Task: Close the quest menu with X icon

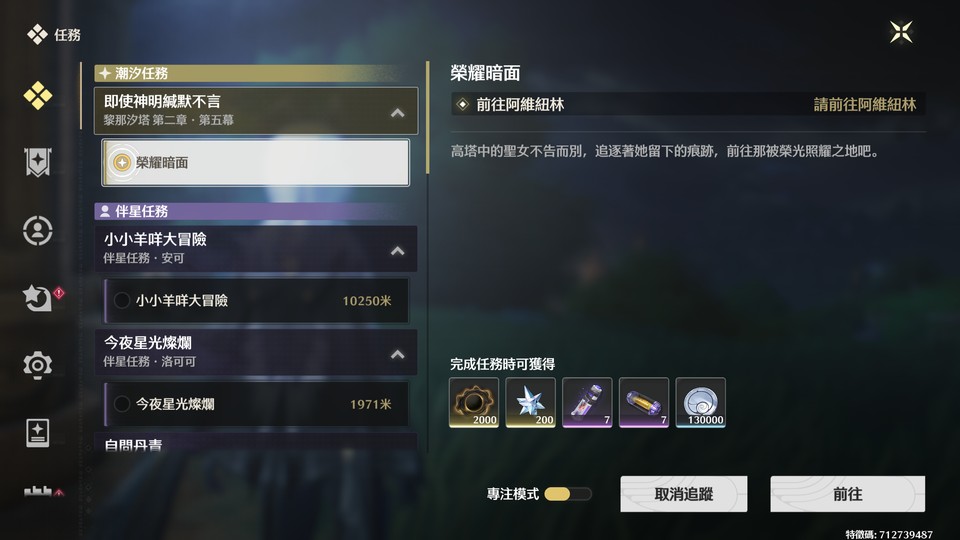Action: pyautogui.click(x=901, y=32)
